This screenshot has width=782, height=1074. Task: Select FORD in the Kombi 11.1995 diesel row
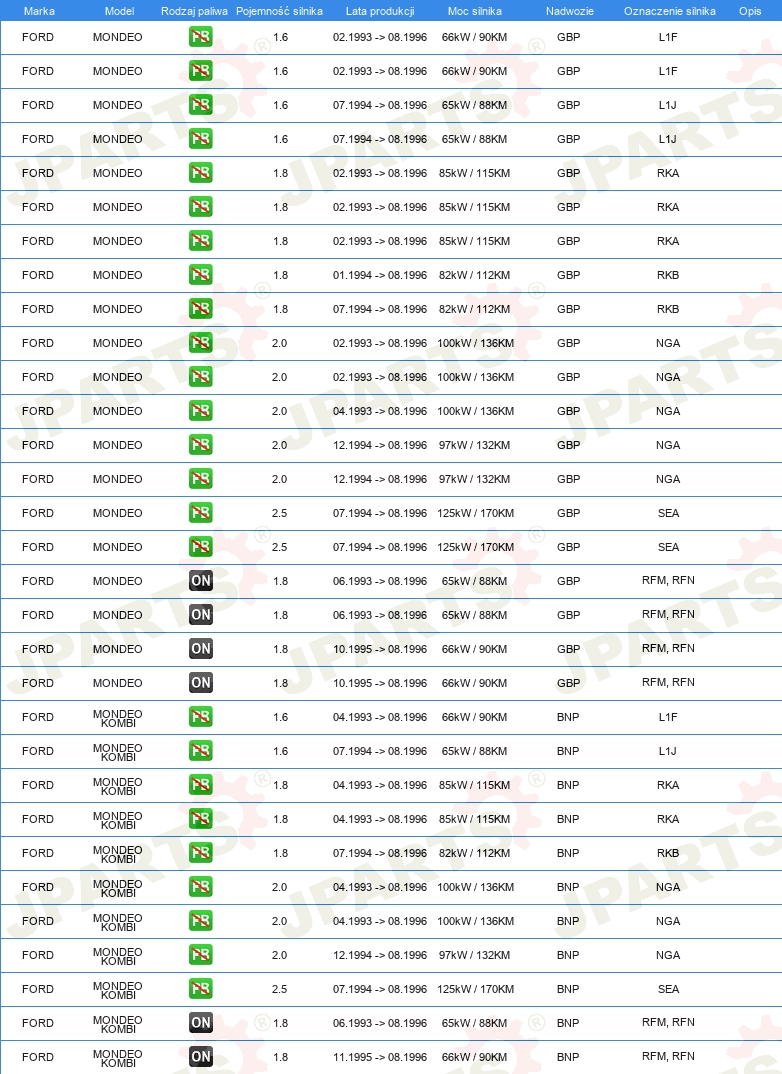pyautogui.click(x=38, y=1057)
